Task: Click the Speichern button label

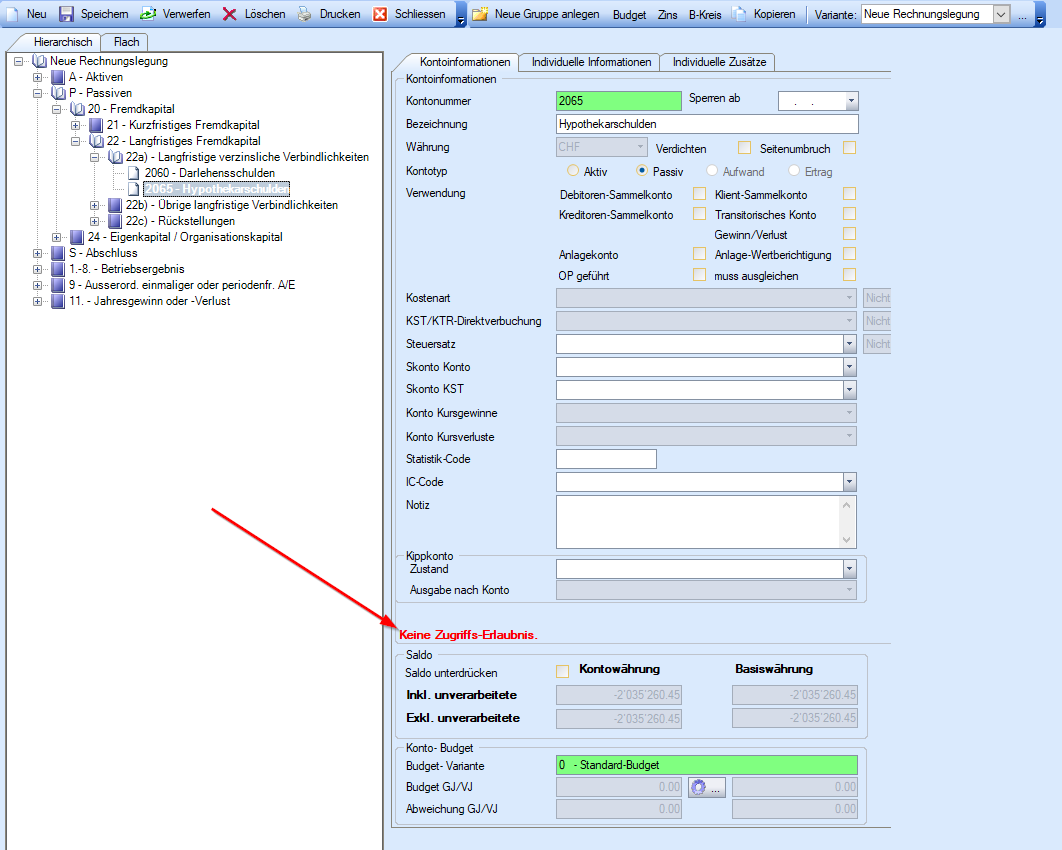Action: coord(104,14)
